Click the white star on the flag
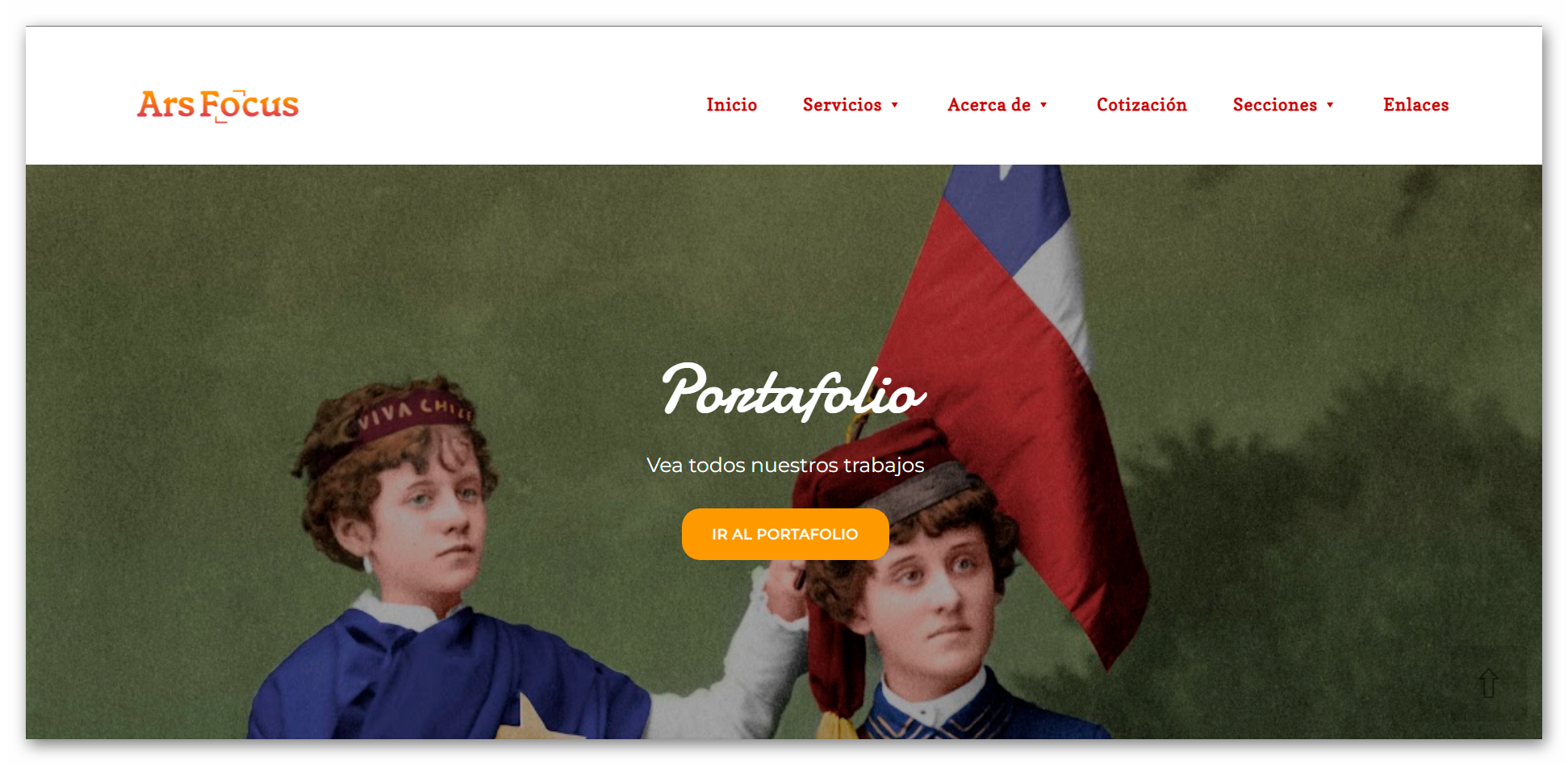 [1005, 170]
